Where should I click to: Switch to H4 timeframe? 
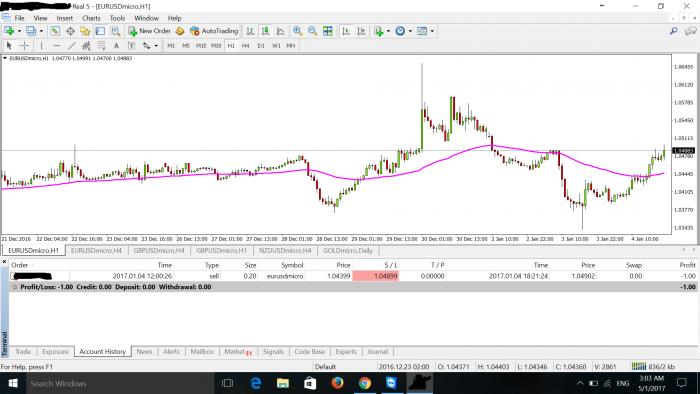[x=246, y=46]
